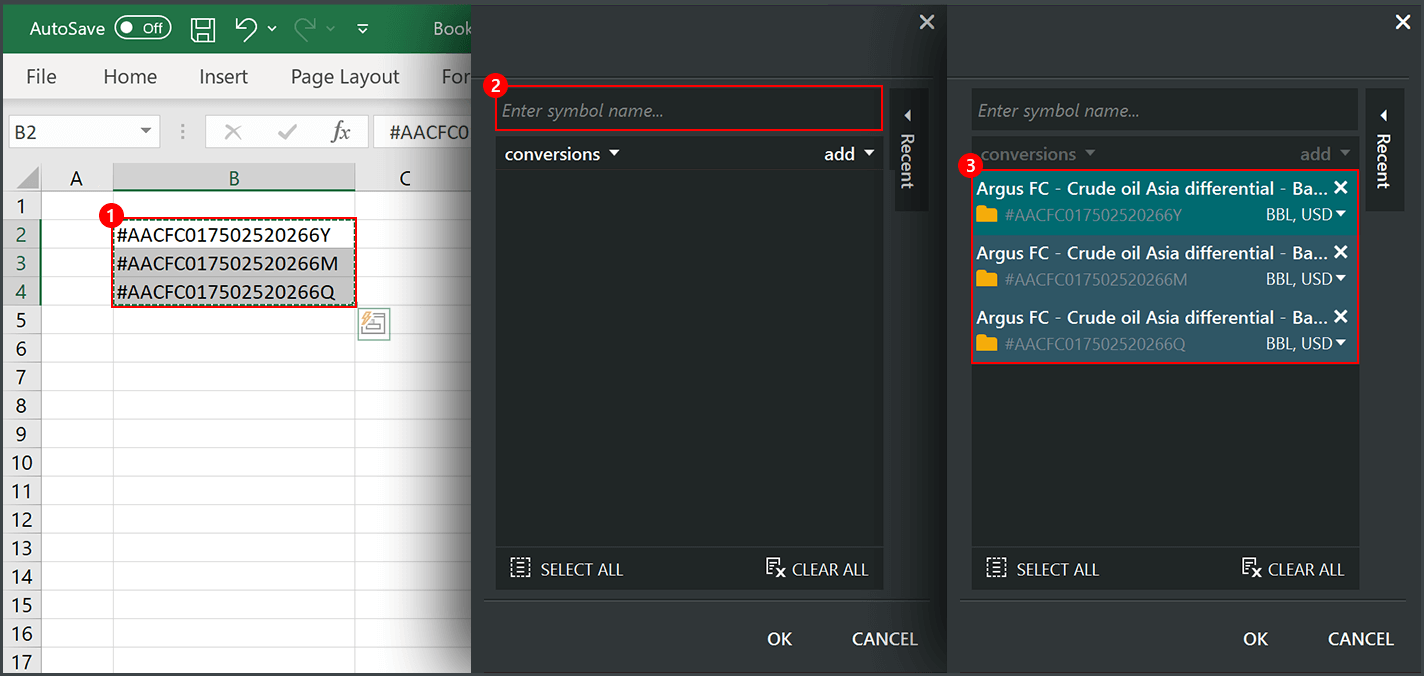Toggle the AutoSave switch
This screenshot has height=676, width=1424.
point(143,28)
